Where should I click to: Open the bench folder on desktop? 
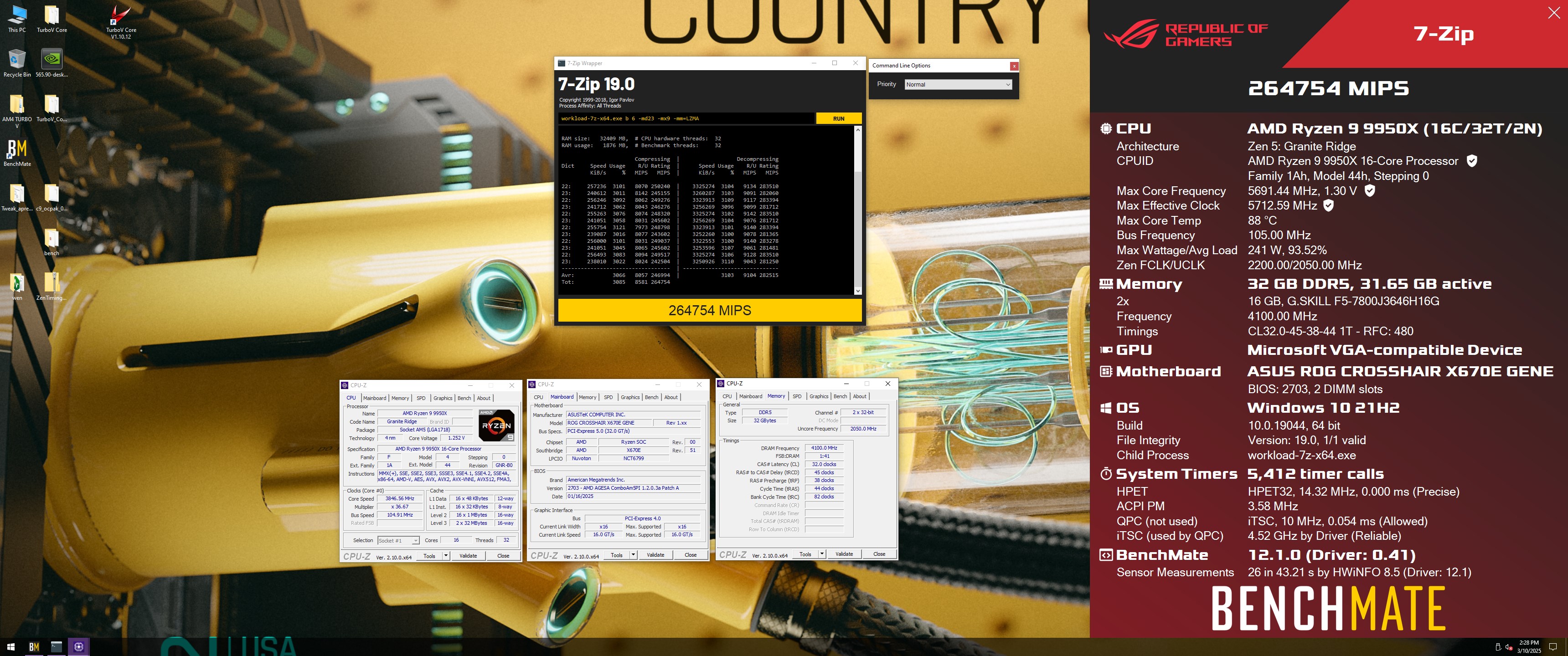(x=52, y=241)
